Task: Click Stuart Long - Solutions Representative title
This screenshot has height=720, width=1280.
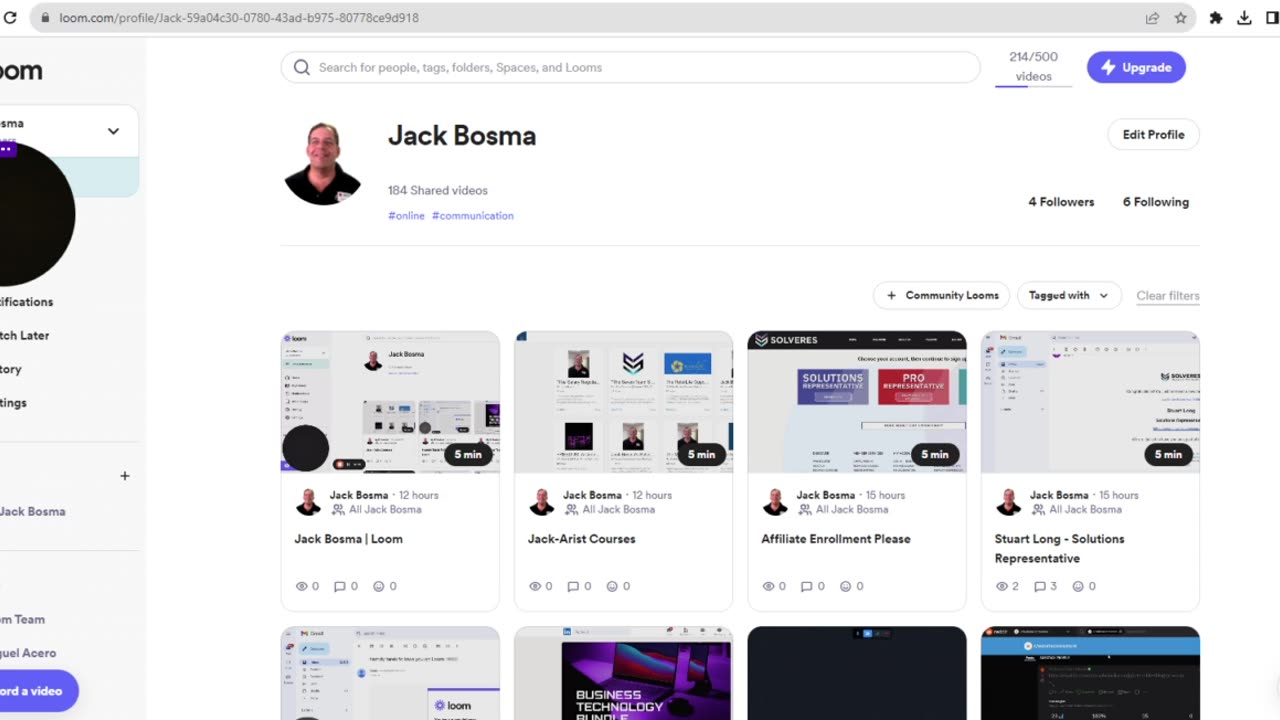Action: click(x=1059, y=549)
